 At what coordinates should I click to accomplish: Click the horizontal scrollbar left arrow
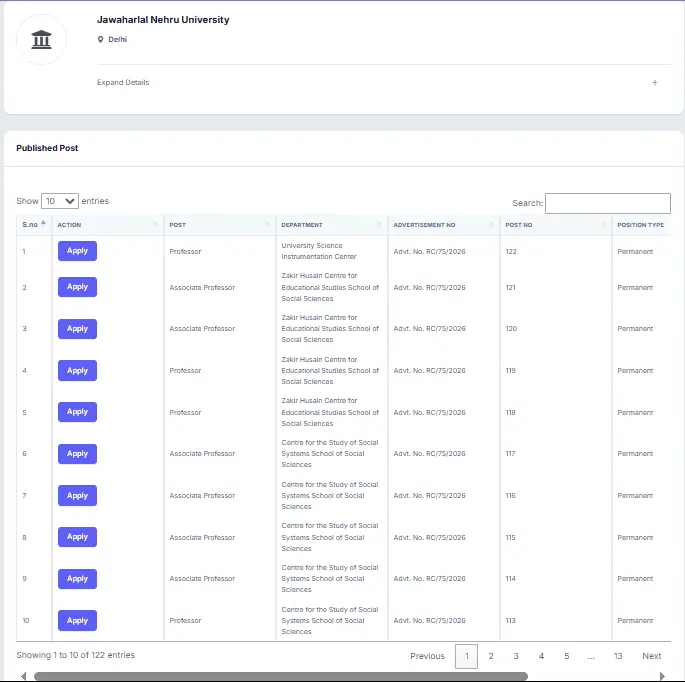(23, 676)
